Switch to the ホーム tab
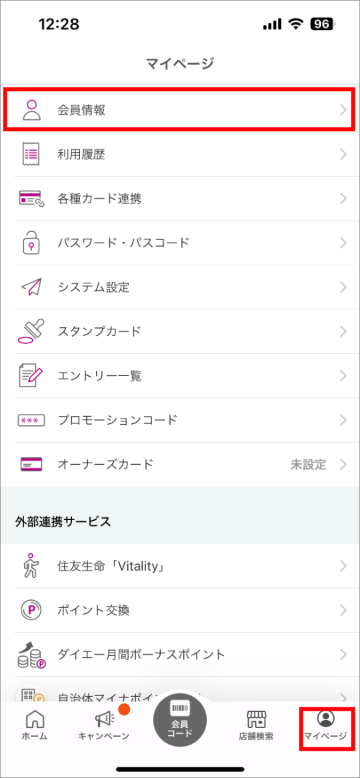 click(35, 726)
